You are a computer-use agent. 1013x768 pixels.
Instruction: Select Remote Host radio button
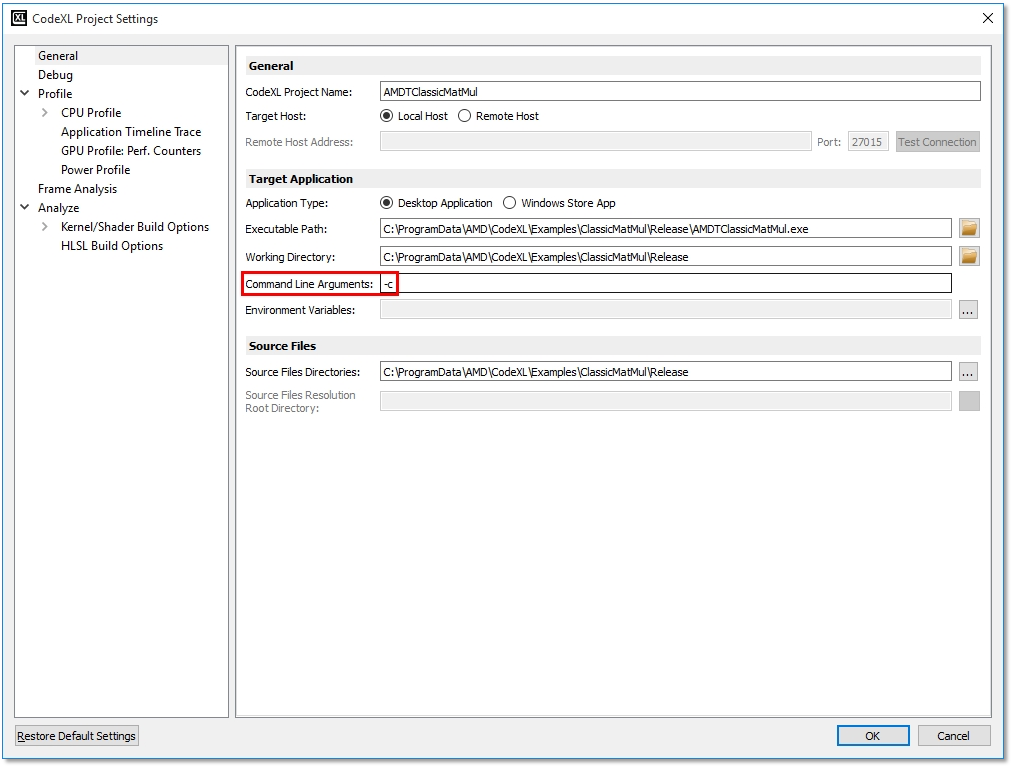[x=465, y=116]
